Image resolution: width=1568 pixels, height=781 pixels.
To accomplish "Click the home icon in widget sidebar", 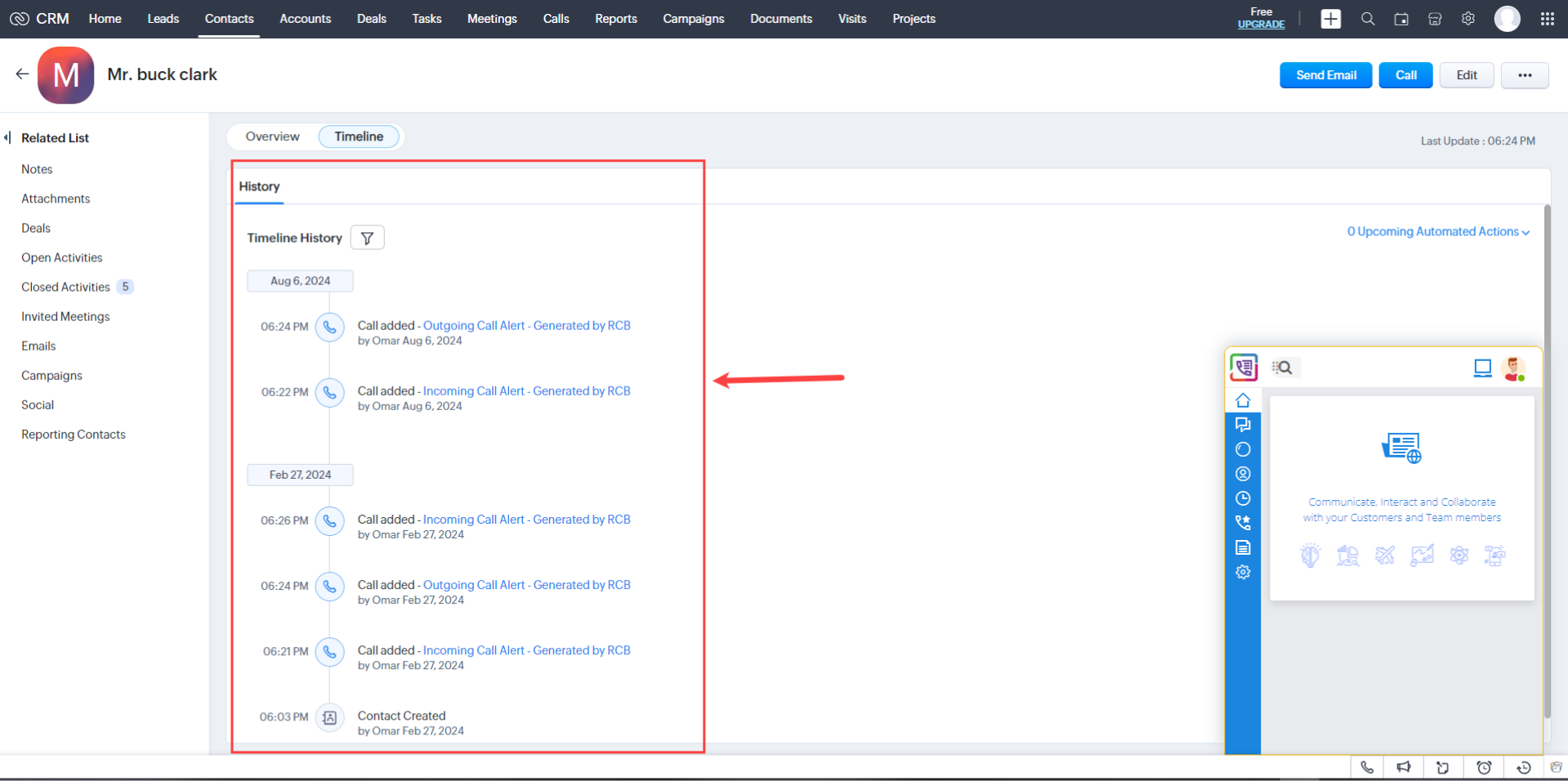I will pos(1243,400).
